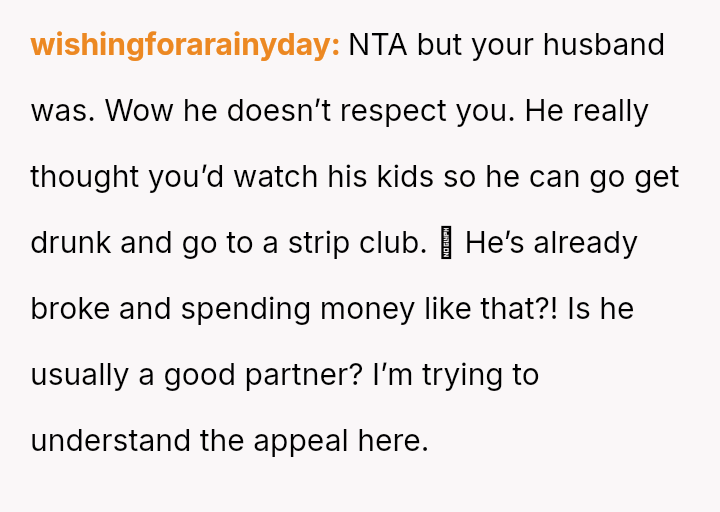Click the word "Wow" in the comment

pos(139,111)
